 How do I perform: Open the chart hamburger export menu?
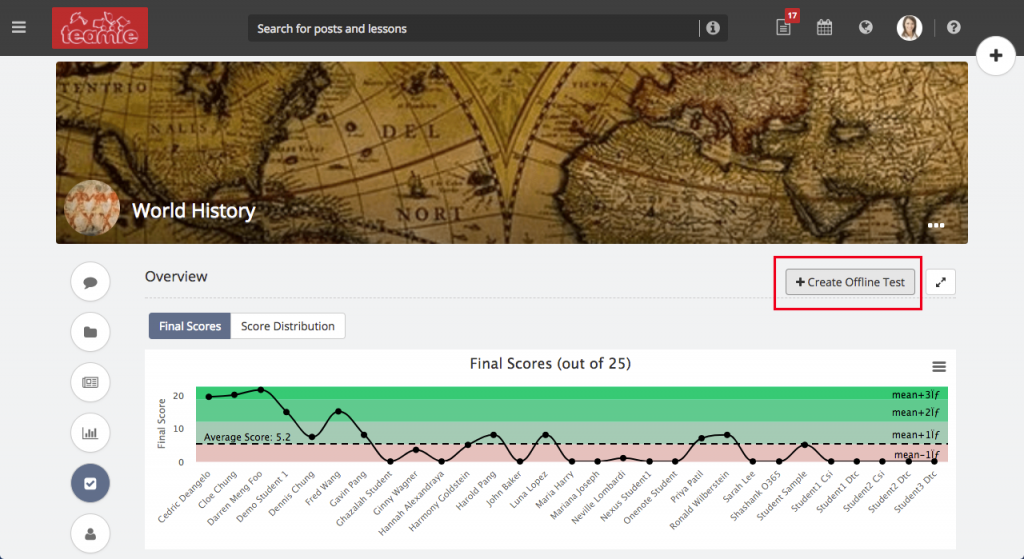point(939,367)
